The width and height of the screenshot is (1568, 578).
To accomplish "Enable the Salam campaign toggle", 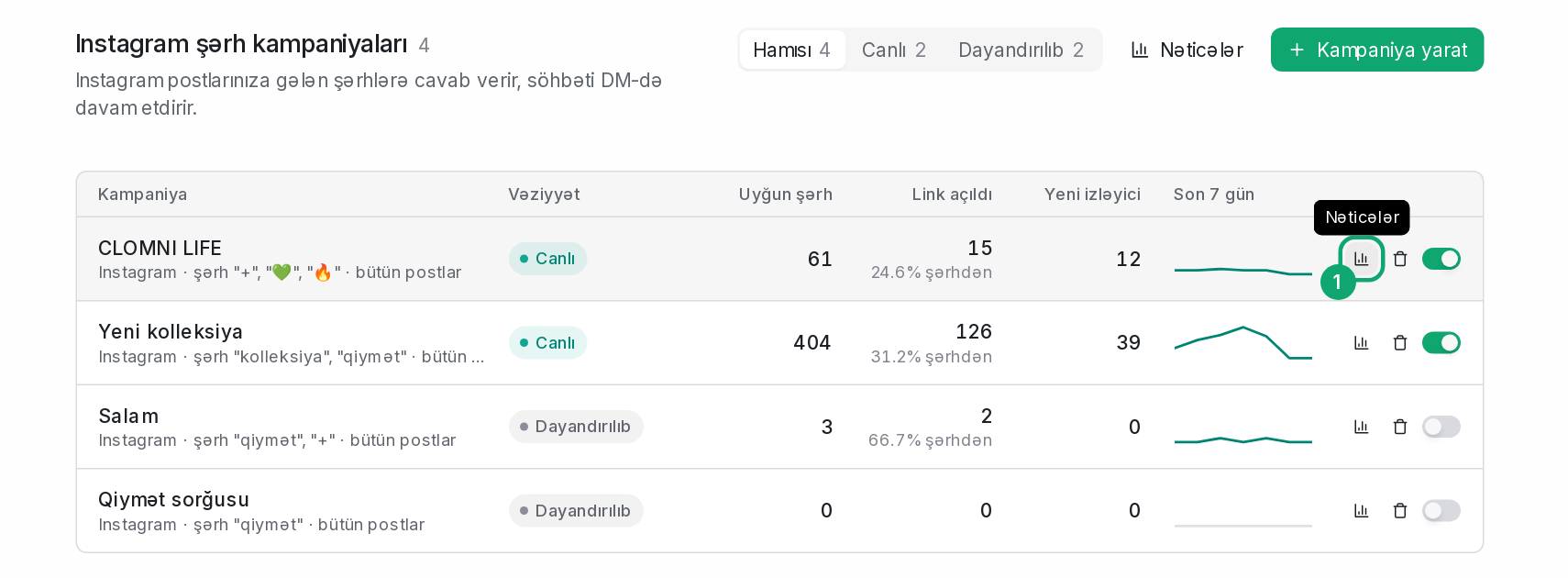I will click(x=1441, y=427).
